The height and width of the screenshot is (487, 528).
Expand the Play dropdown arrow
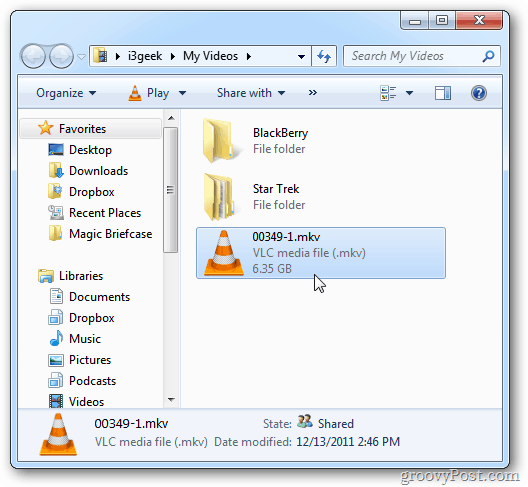pyautogui.click(x=183, y=93)
